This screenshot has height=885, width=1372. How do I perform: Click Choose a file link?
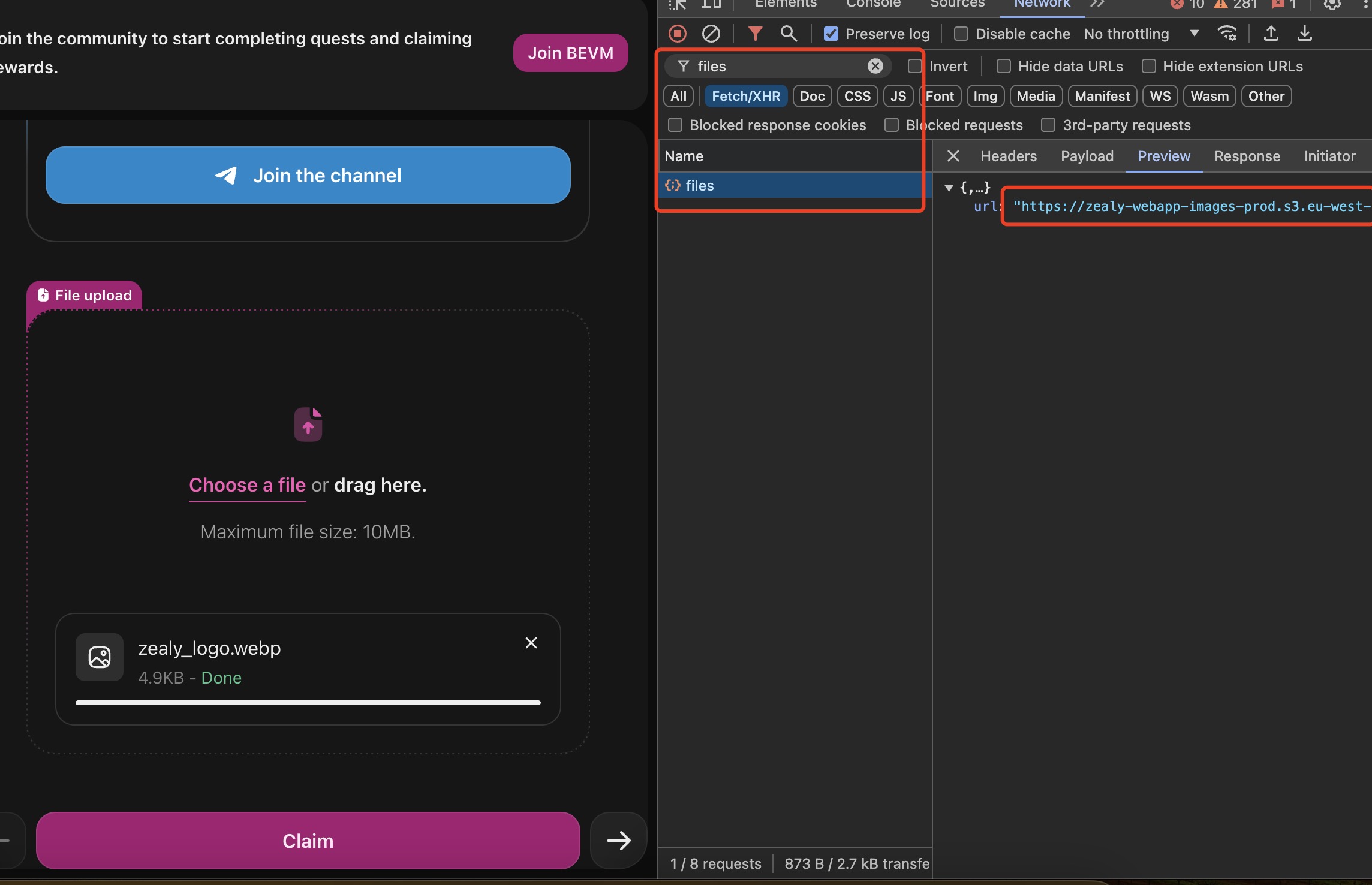coord(247,484)
